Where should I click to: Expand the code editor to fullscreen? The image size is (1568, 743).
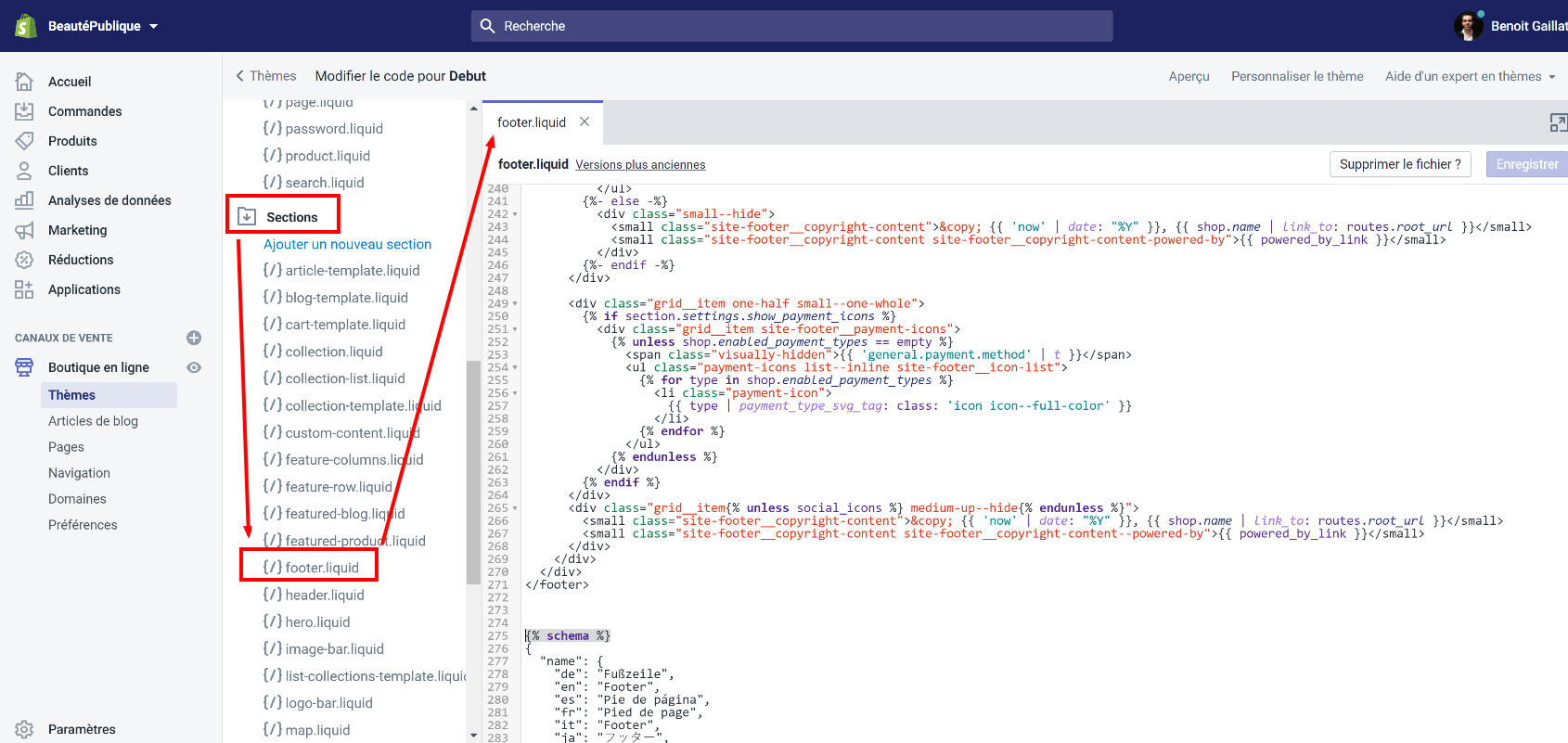pyautogui.click(x=1559, y=122)
